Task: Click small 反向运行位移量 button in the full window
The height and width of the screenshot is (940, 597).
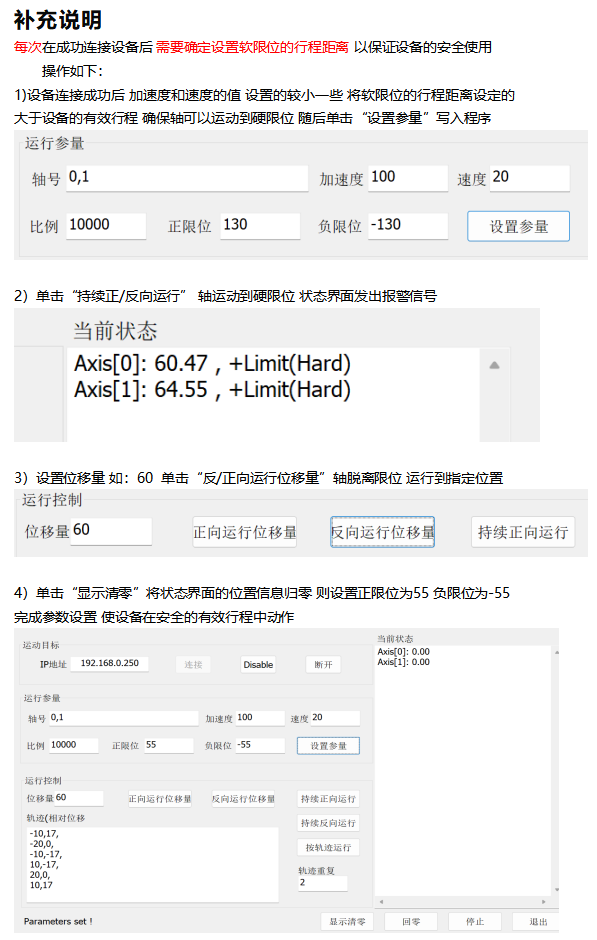Action: tap(243, 799)
